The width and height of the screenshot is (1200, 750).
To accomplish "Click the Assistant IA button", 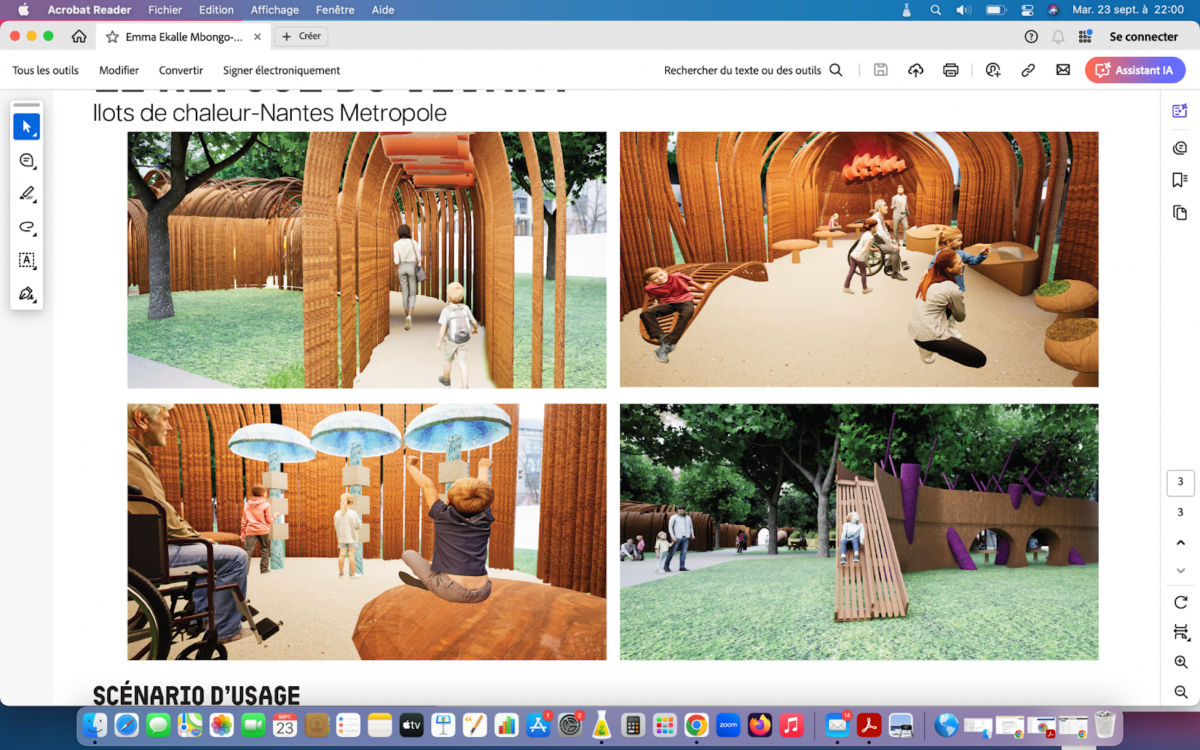I will click(1134, 70).
